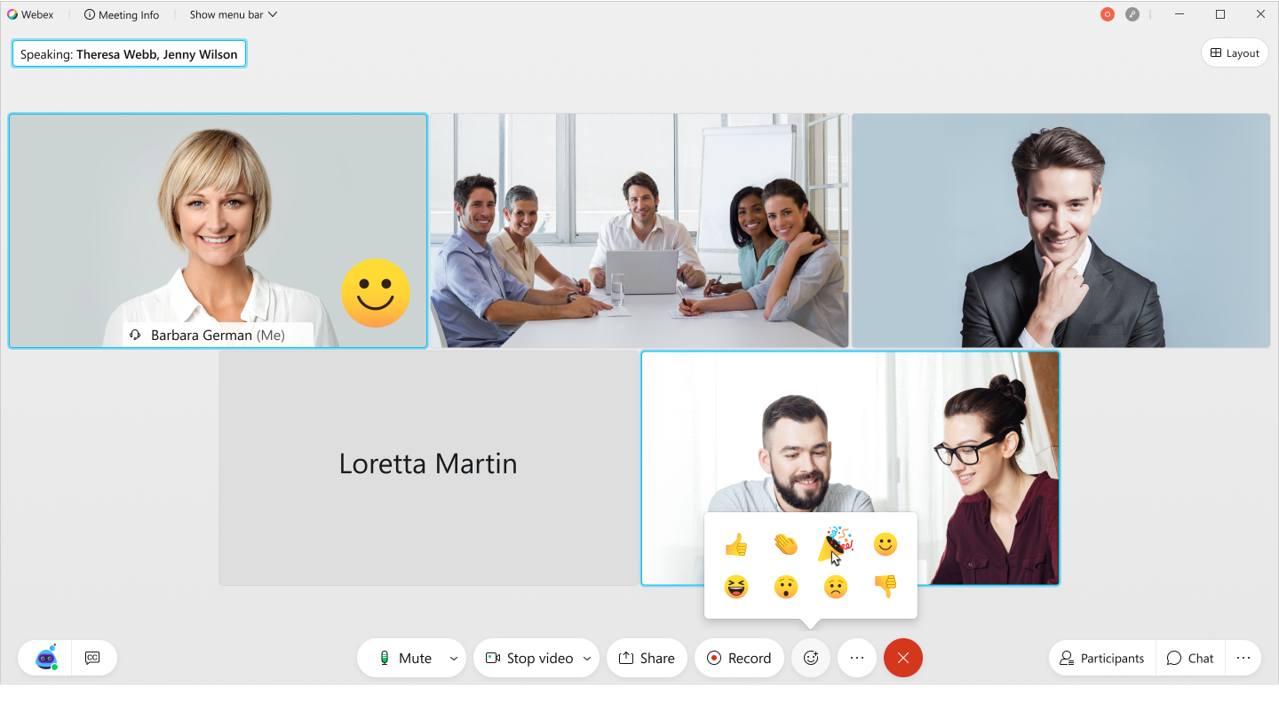Select Loretta Martin's video tile
The height and width of the screenshot is (720, 1279).
pyautogui.click(x=429, y=467)
